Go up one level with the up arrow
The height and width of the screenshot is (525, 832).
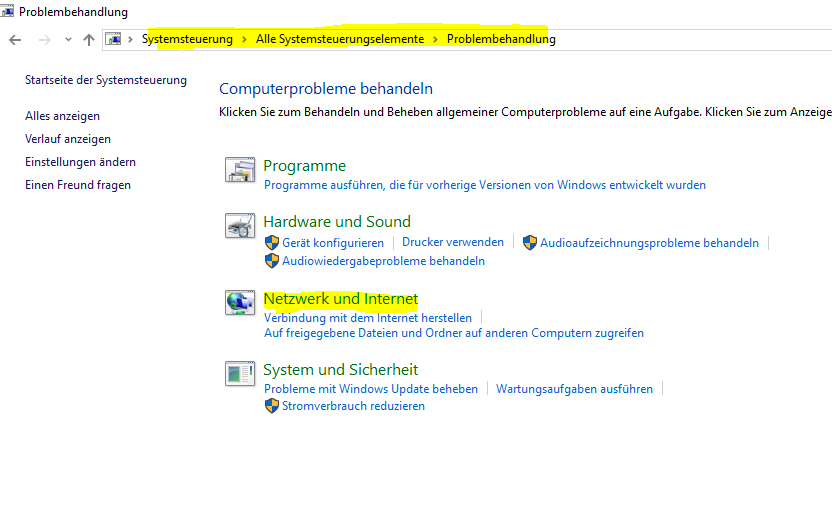pos(89,39)
